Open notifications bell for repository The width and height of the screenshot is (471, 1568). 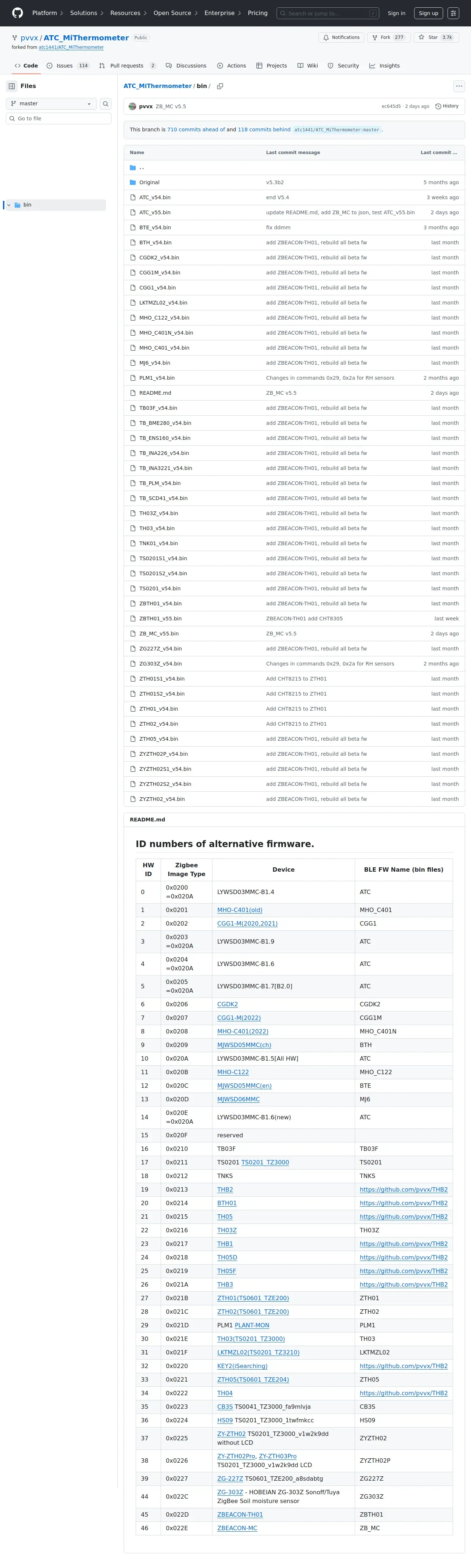(341, 38)
